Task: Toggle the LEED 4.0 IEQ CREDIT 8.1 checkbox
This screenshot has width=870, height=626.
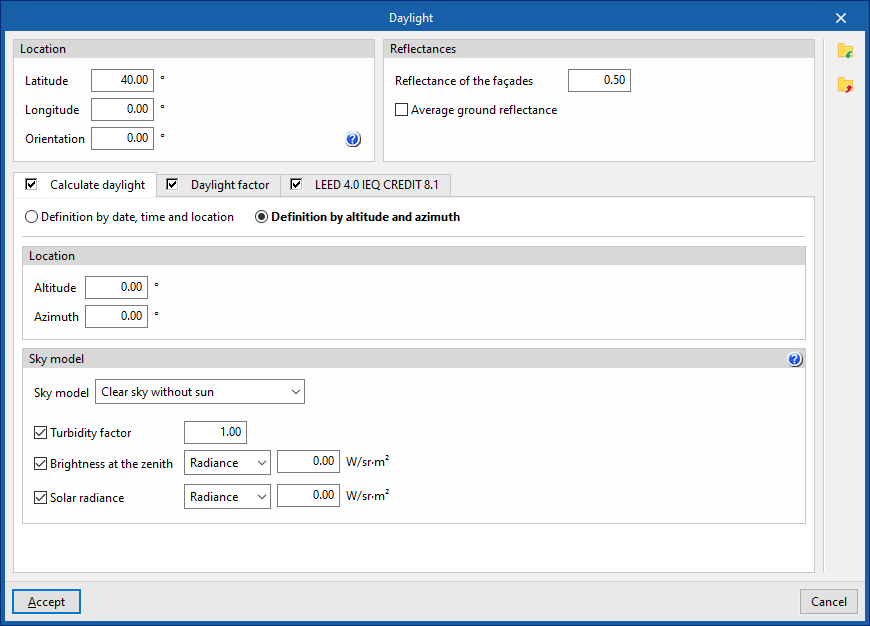Action: [296, 184]
